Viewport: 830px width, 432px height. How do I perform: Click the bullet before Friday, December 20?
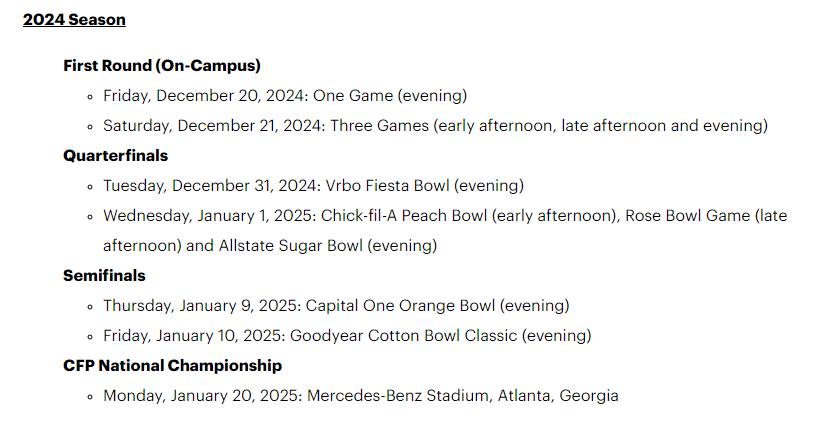pyautogui.click(x=90, y=97)
